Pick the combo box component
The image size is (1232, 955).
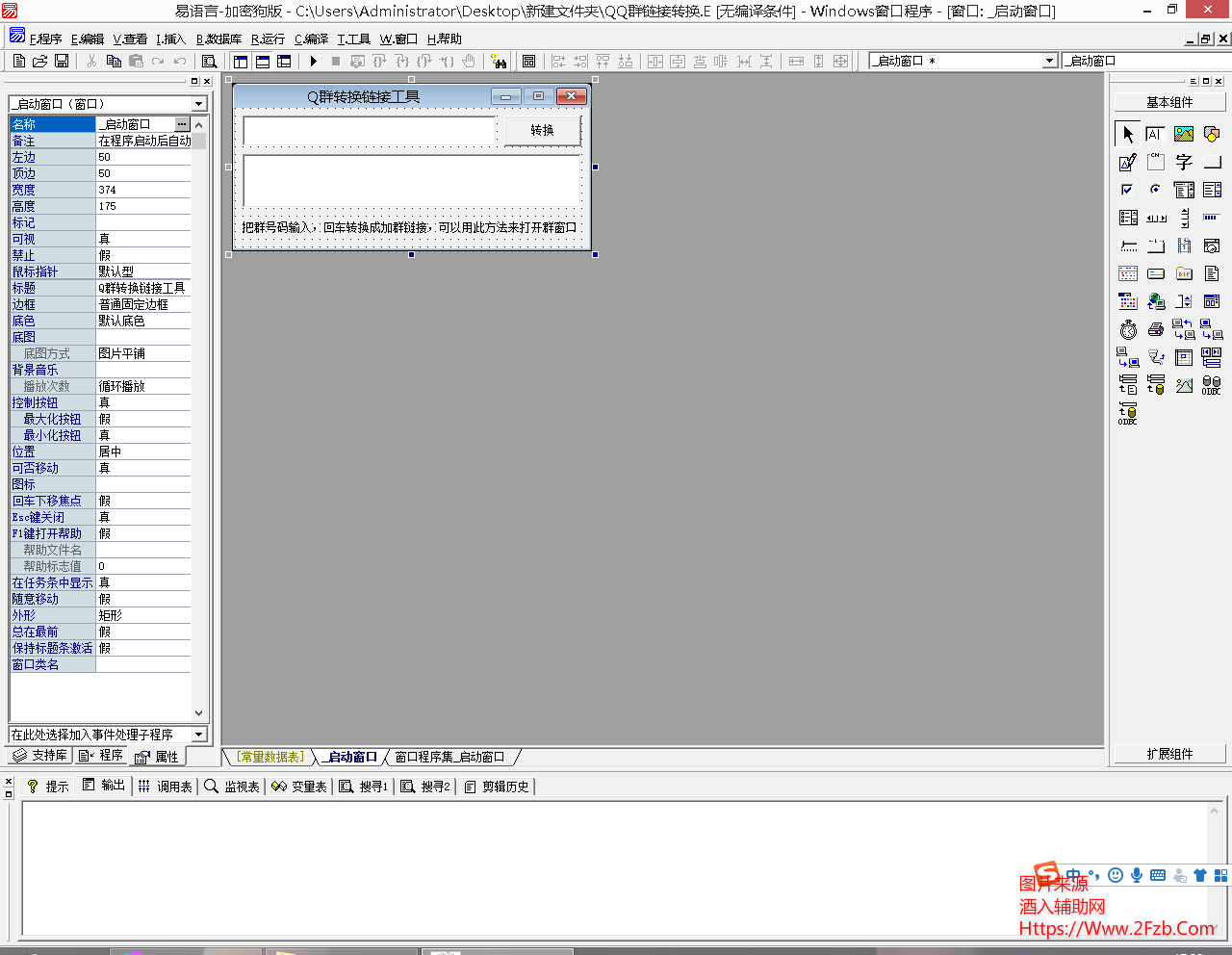pyautogui.click(x=1184, y=190)
